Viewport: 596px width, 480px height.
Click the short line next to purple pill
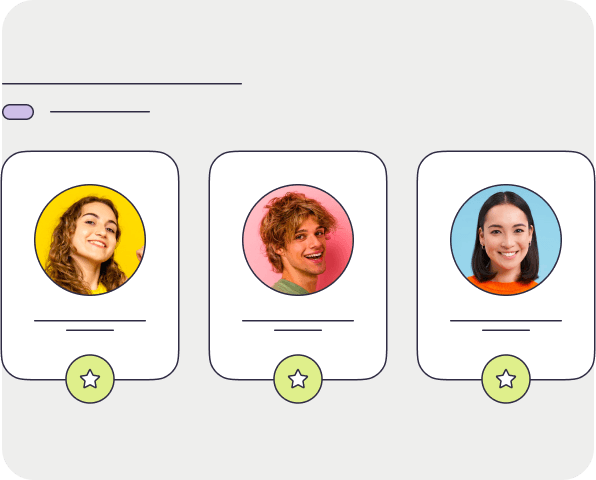pos(100,112)
